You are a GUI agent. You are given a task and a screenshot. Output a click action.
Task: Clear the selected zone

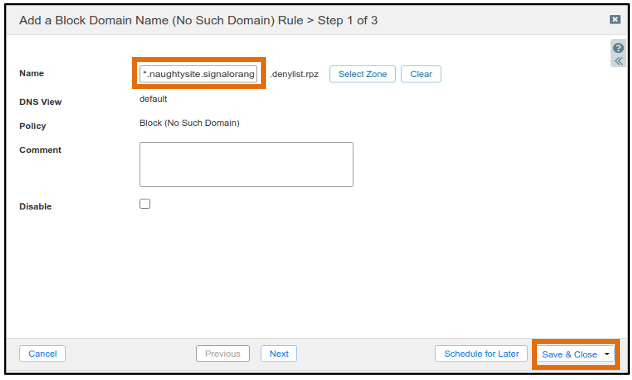(421, 74)
